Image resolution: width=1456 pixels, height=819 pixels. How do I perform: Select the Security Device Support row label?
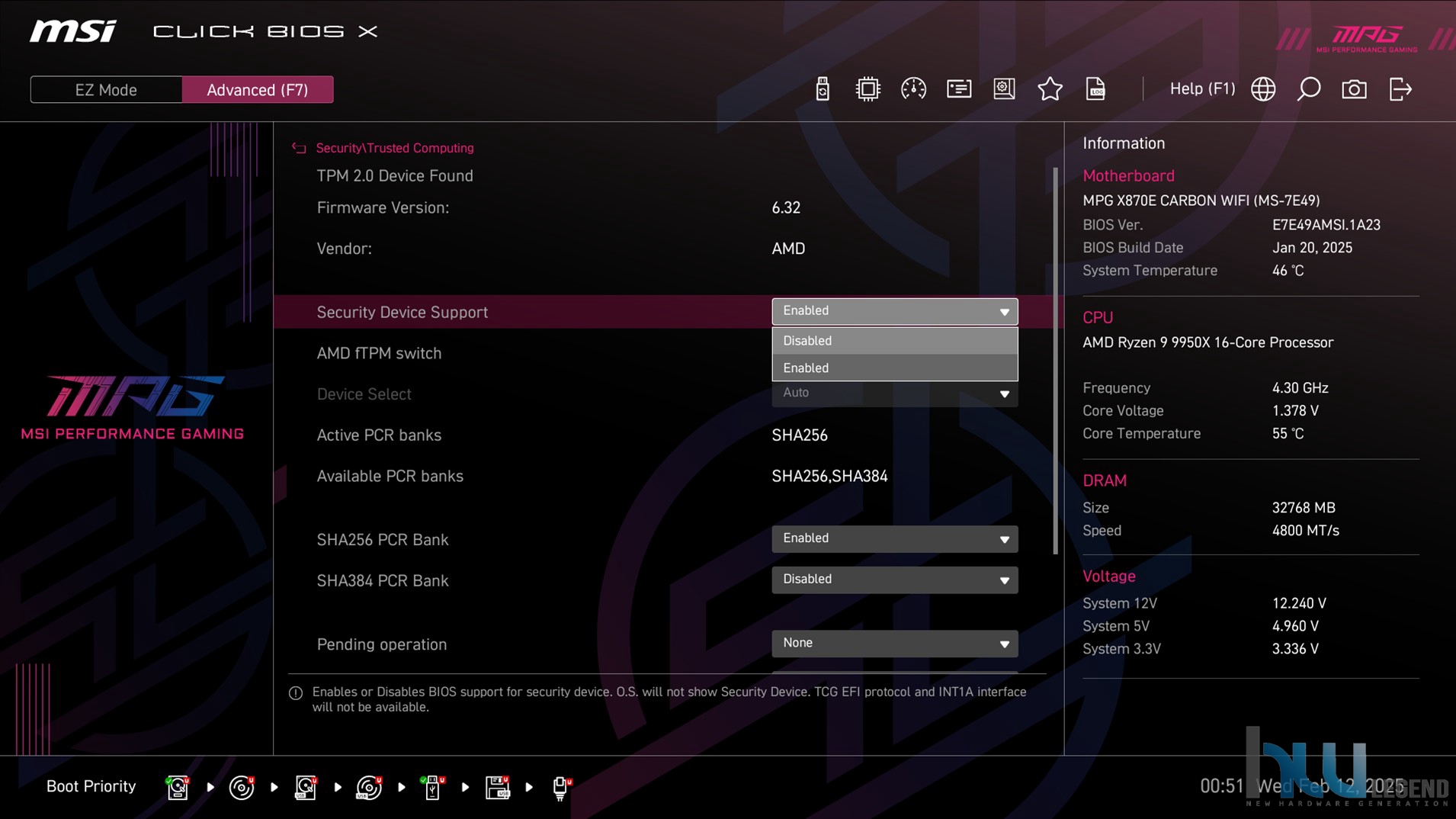[x=402, y=312]
